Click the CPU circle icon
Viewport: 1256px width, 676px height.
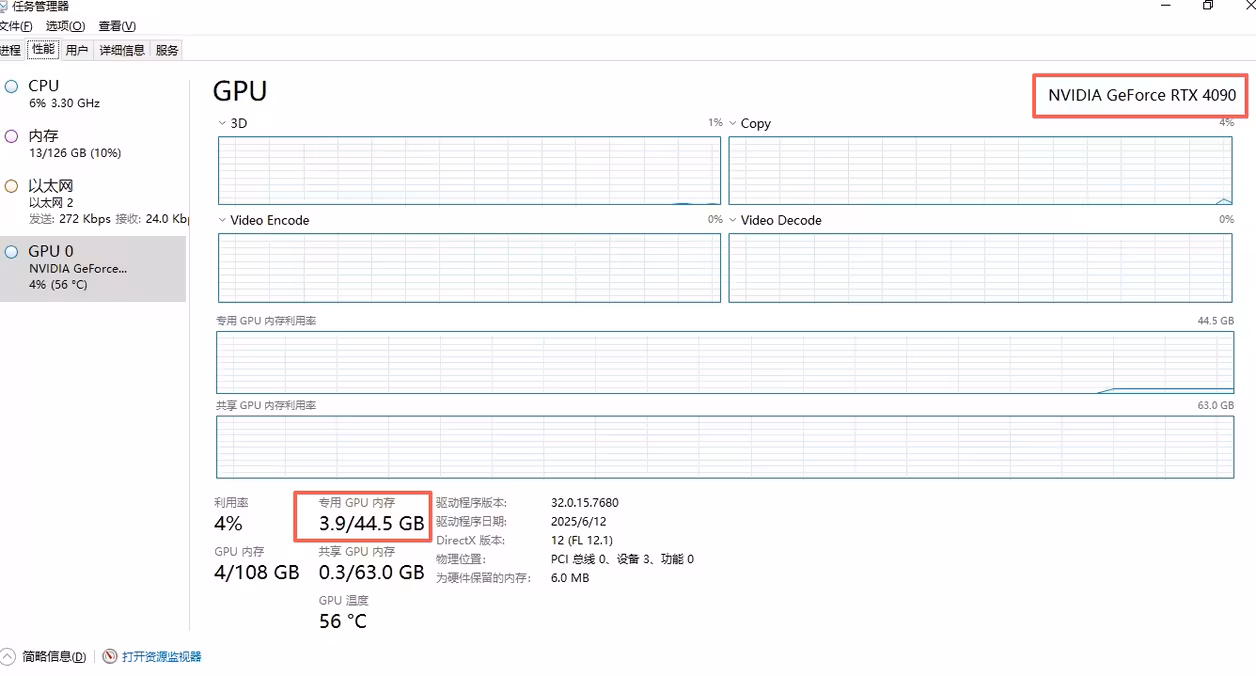(x=11, y=87)
